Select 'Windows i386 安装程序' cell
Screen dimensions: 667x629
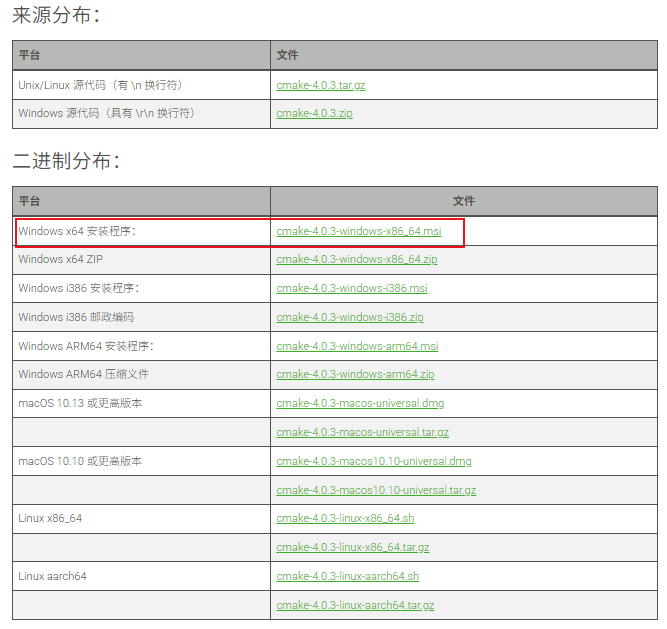click(142, 288)
